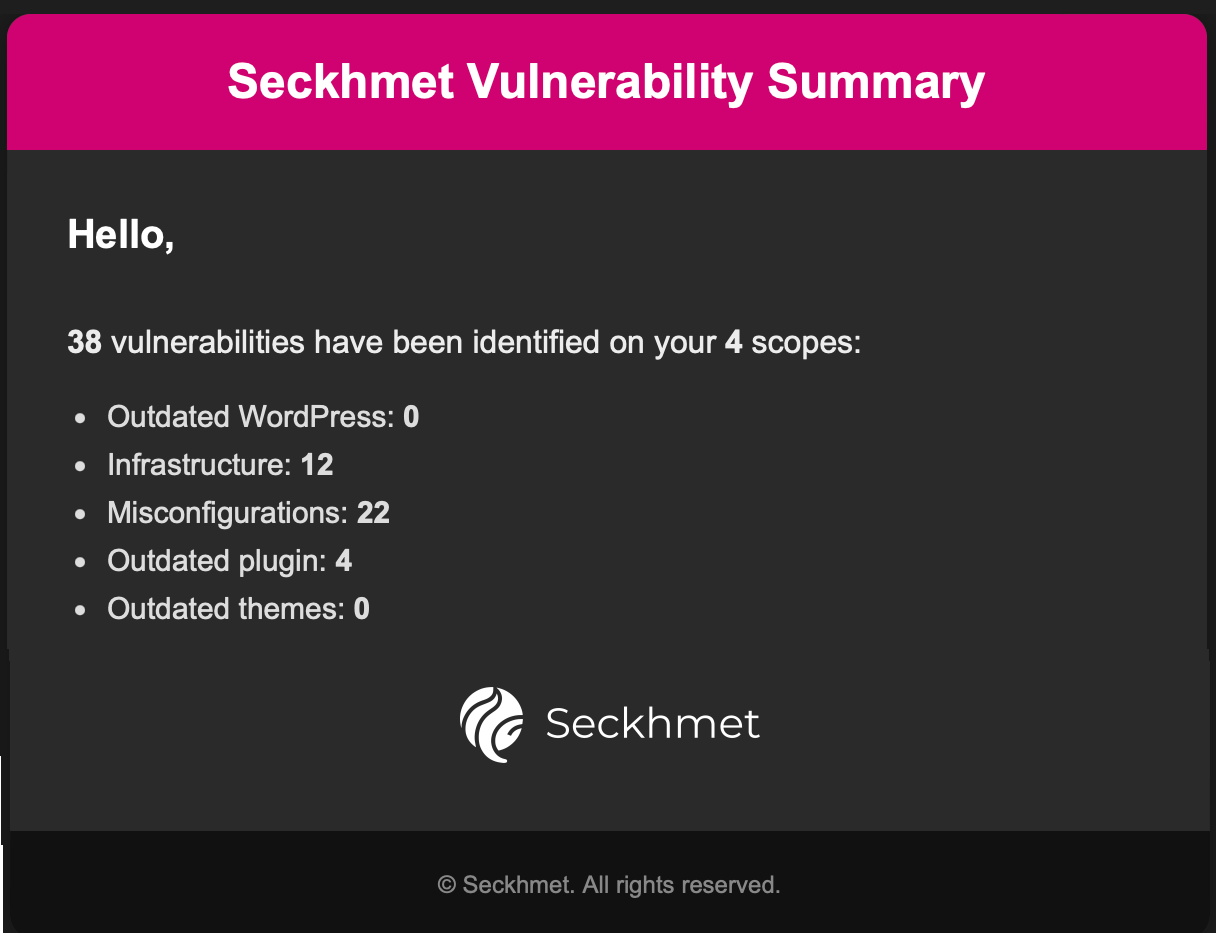Select the Hello greeting text
This screenshot has height=933, width=1216.
point(121,235)
